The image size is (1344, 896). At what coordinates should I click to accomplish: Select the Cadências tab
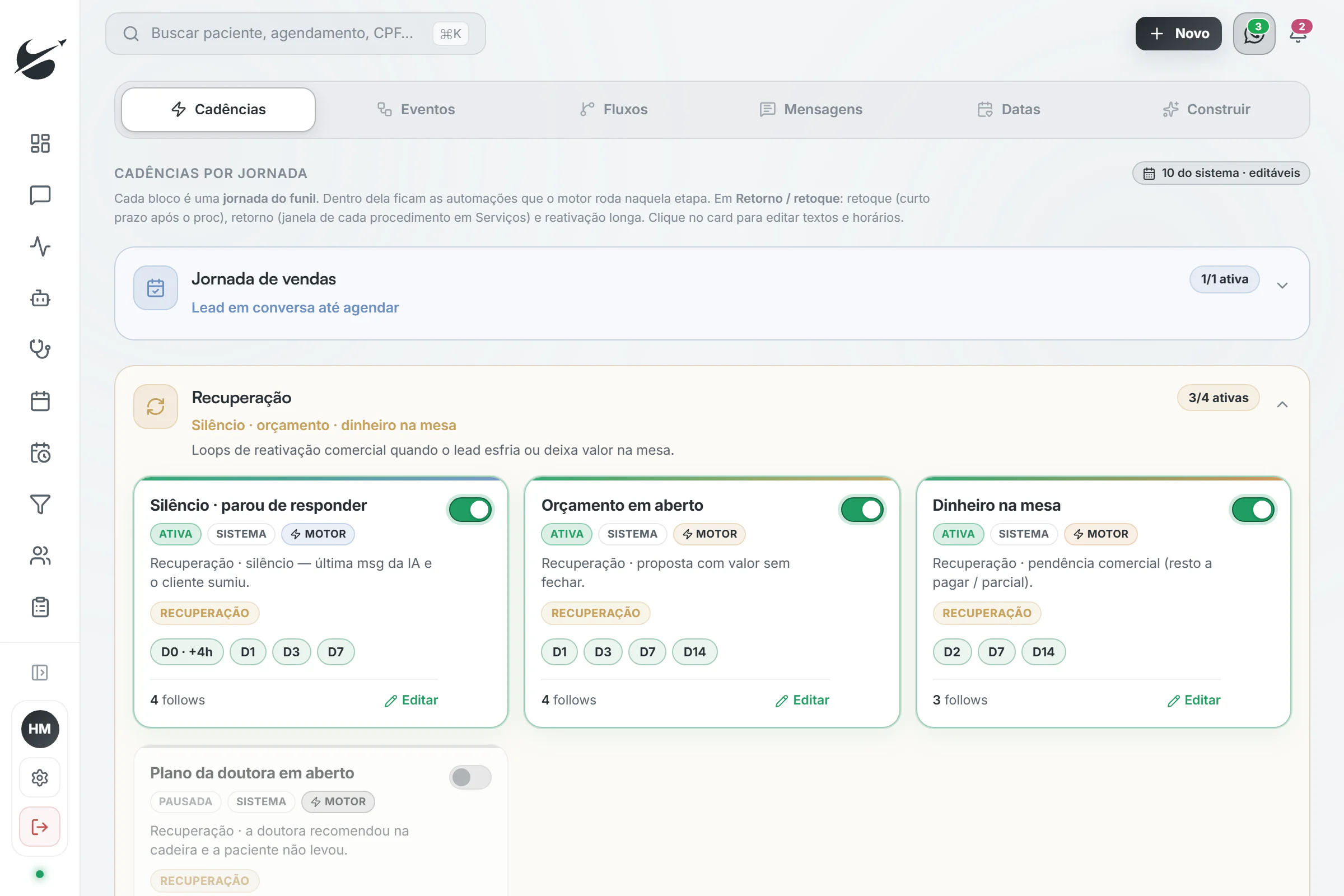(x=218, y=109)
